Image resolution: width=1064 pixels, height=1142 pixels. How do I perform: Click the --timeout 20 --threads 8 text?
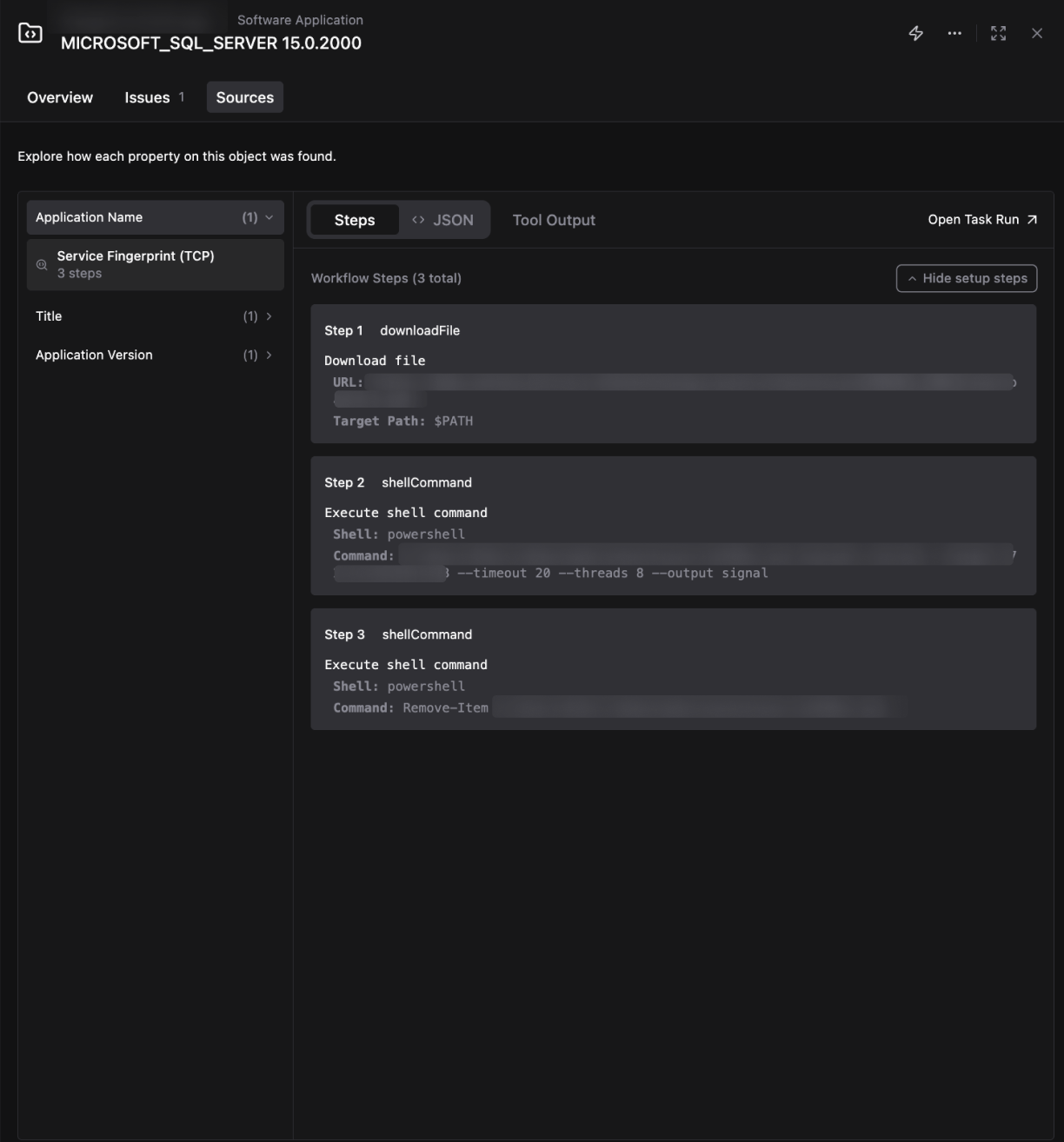(550, 573)
